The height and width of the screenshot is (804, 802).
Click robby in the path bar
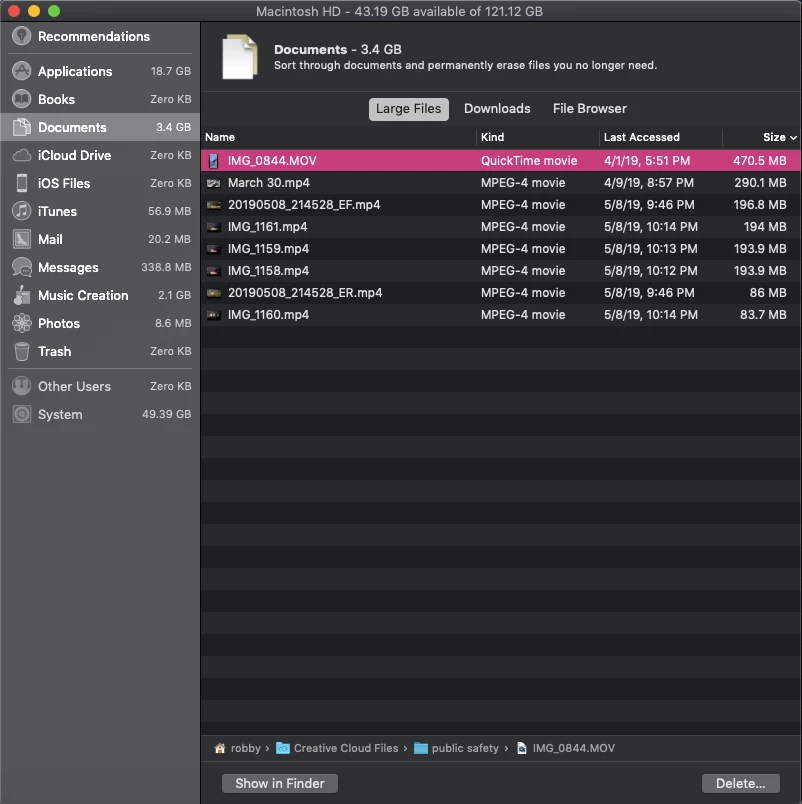click(x=246, y=748)
